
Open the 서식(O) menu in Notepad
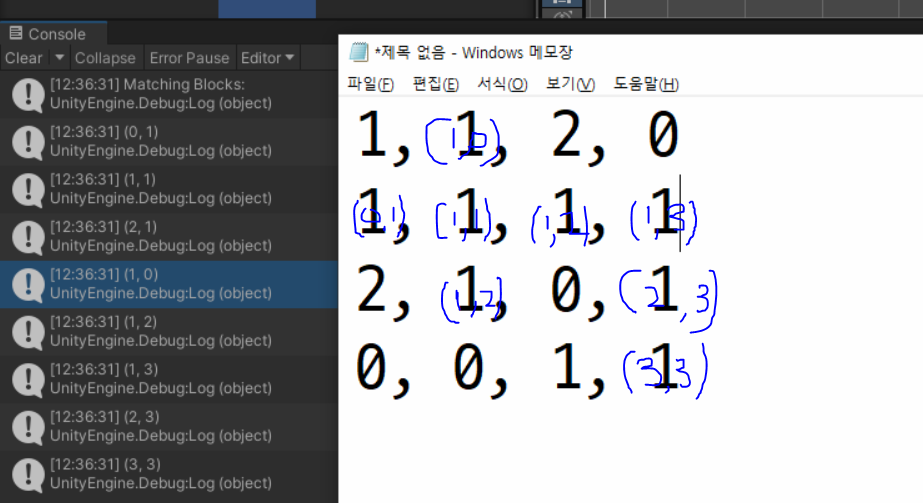[x=502, y=84]
